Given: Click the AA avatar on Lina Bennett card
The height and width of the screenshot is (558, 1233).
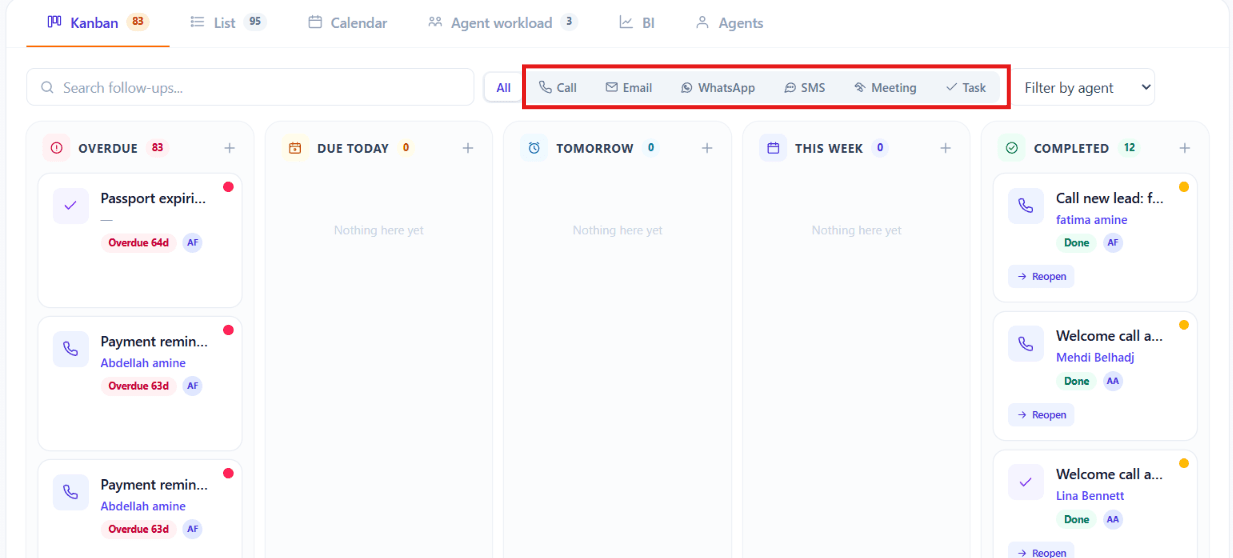Looking at the screenshot, I should [x=1113, y=519].
